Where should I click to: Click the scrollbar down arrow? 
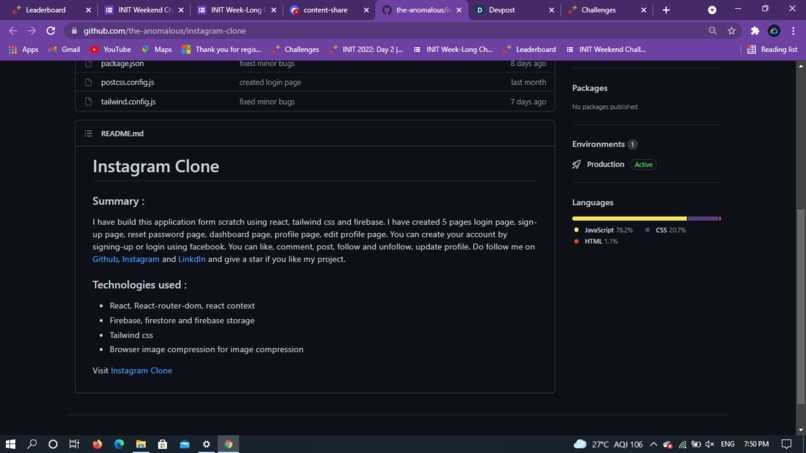point(801,430)
